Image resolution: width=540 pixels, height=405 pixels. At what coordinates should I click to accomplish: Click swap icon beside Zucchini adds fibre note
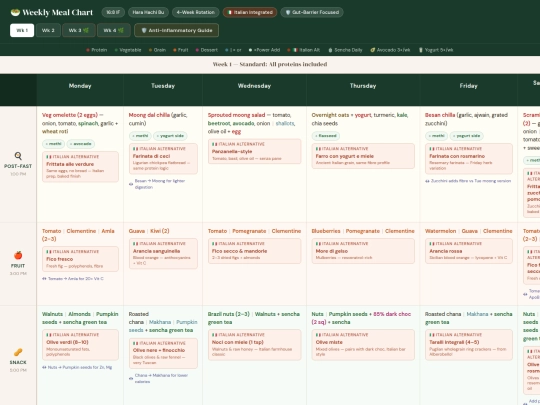click(427, 181)
